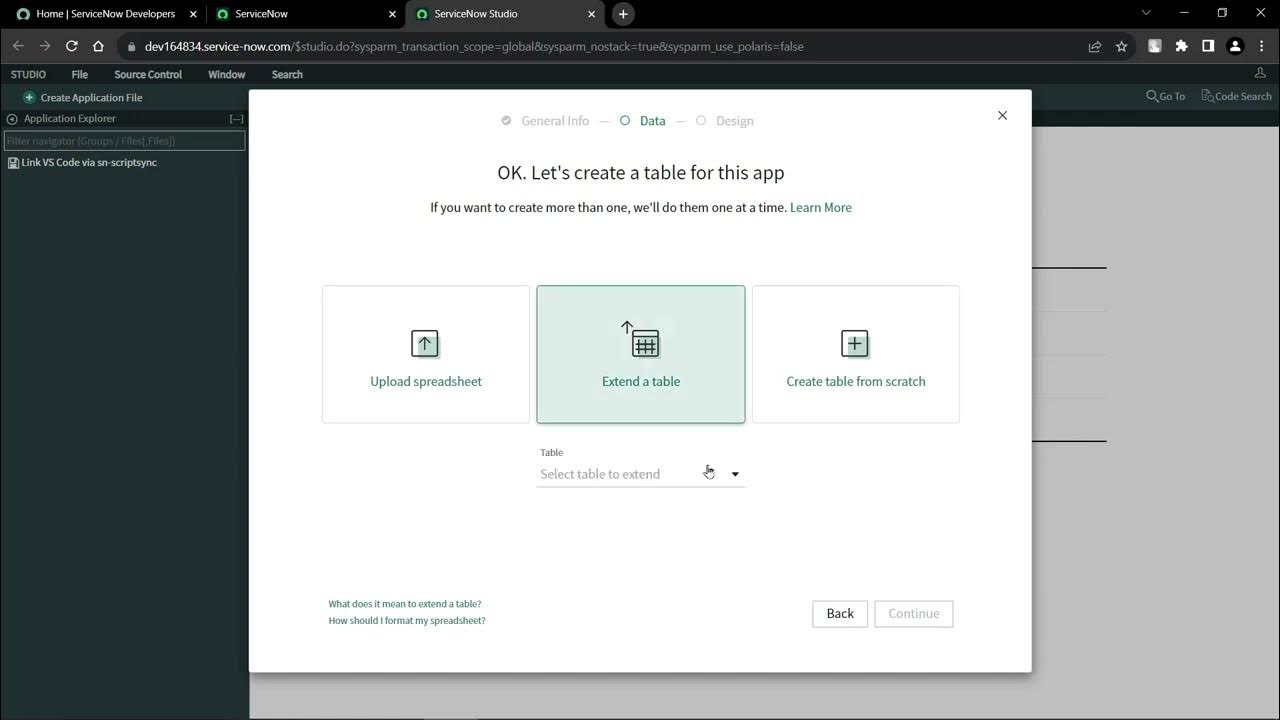Open the Window menu

tap(226, 75)
